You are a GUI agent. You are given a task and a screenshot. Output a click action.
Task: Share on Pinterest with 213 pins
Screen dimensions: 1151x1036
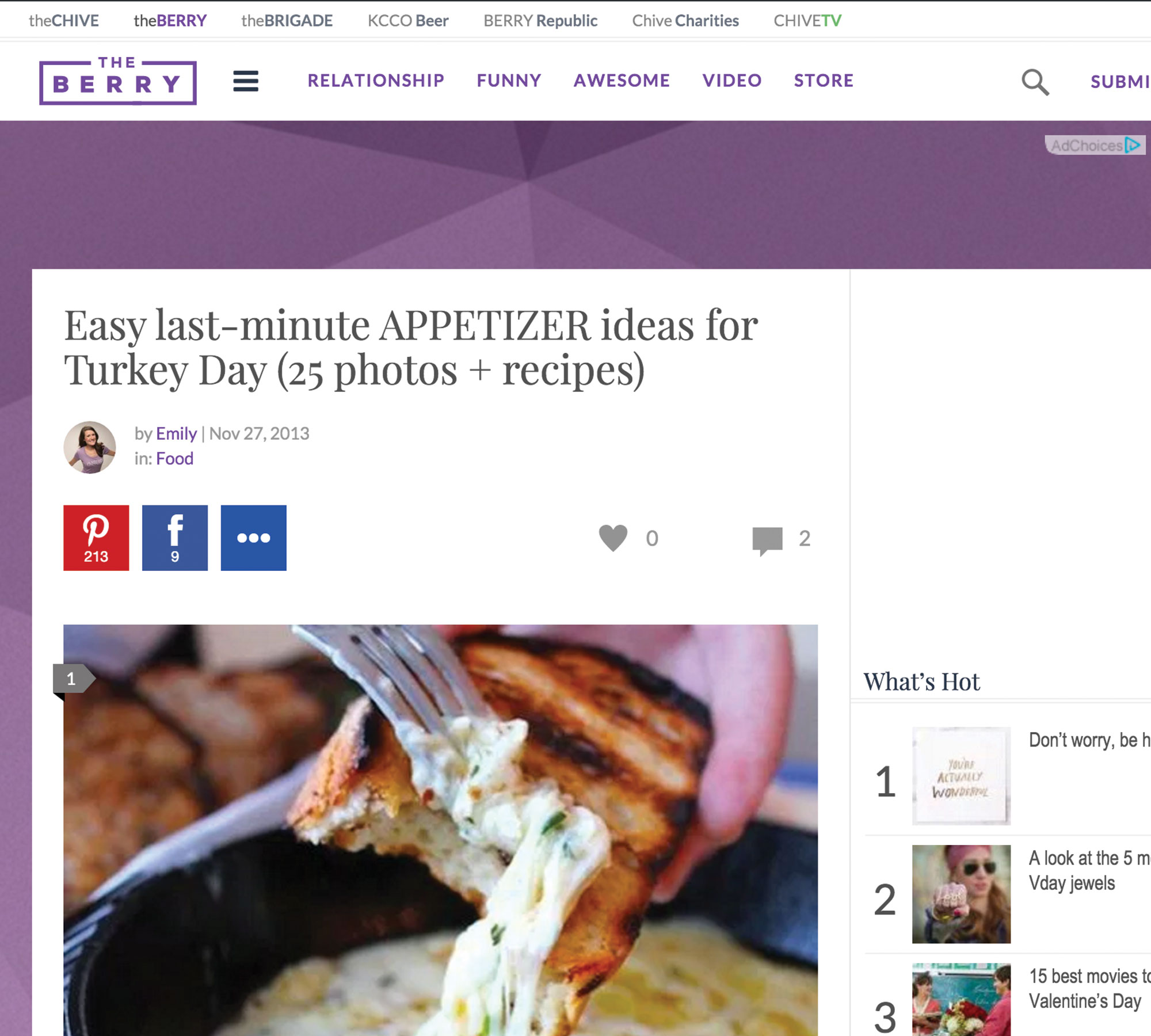click(96, 538)
